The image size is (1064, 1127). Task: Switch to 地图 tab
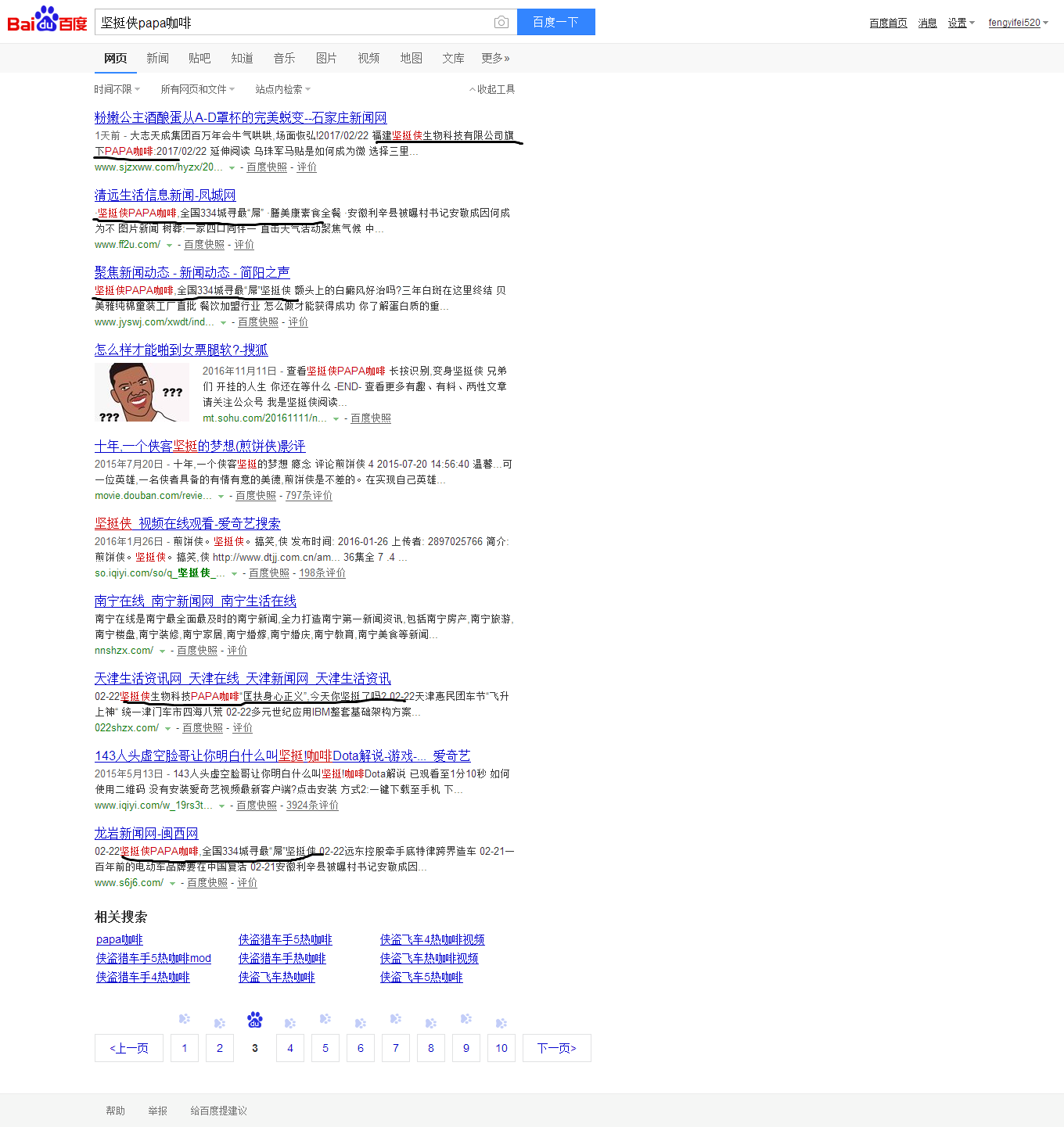click(411, 58)
